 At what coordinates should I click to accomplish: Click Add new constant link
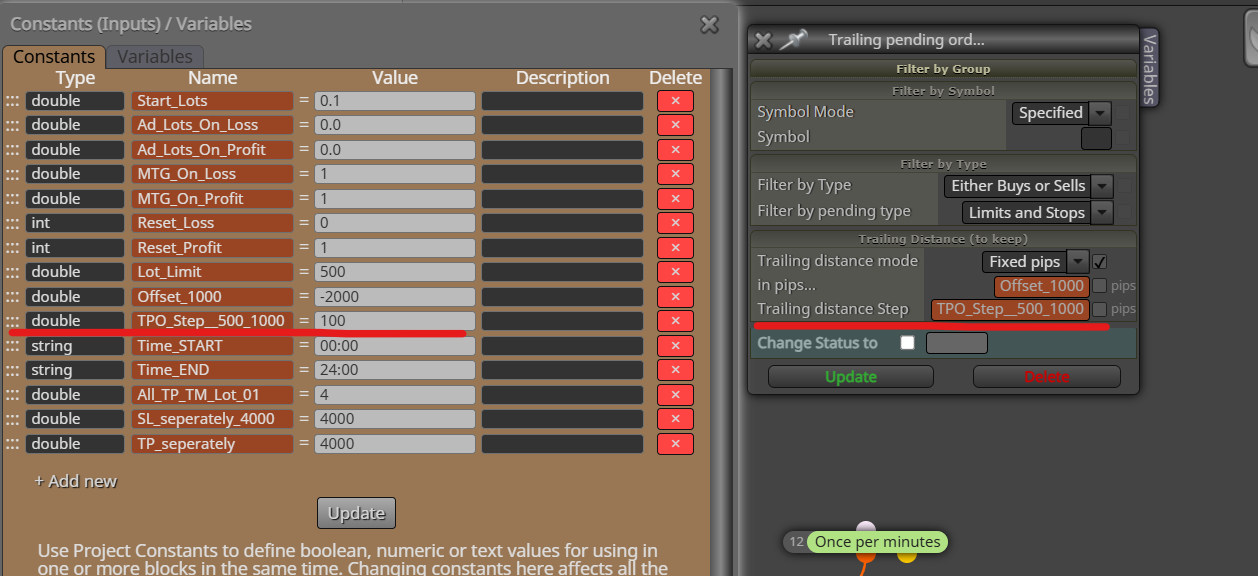point(76,481)
